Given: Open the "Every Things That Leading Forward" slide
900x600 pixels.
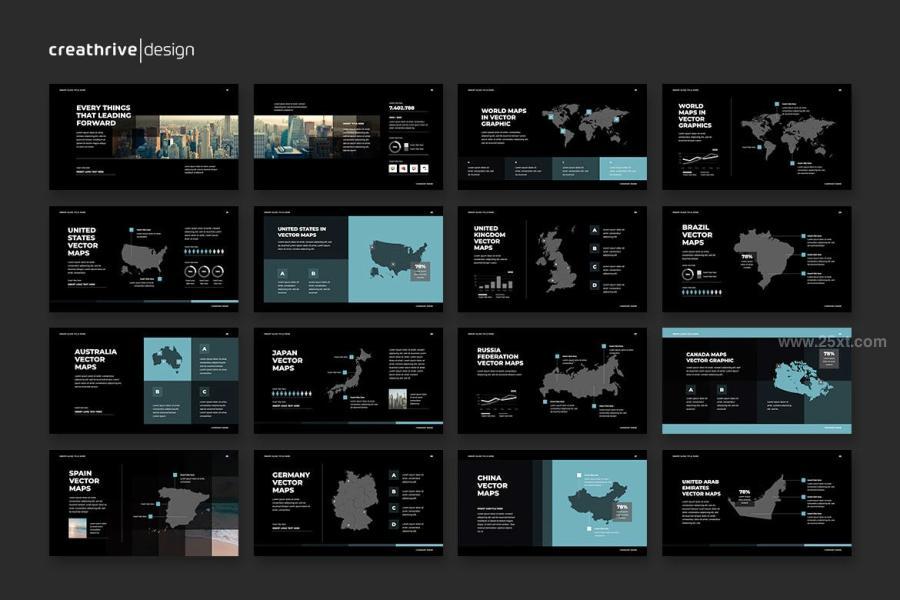Looking at the screenshot, I should [x=143, y=137].
